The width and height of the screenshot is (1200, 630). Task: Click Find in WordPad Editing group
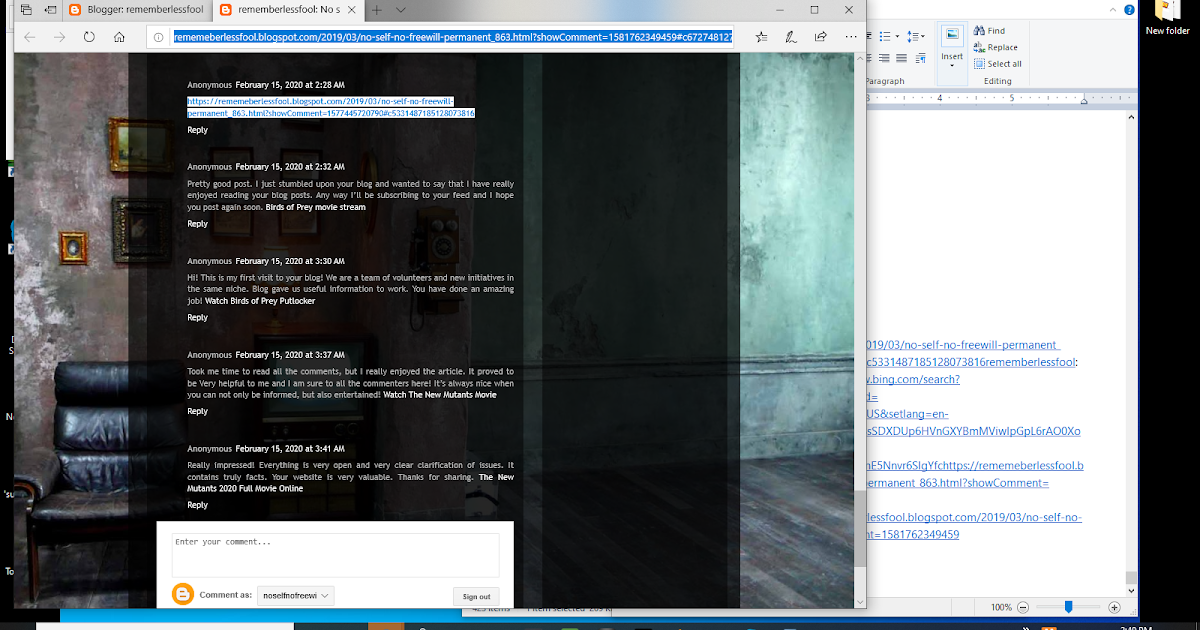989,31
